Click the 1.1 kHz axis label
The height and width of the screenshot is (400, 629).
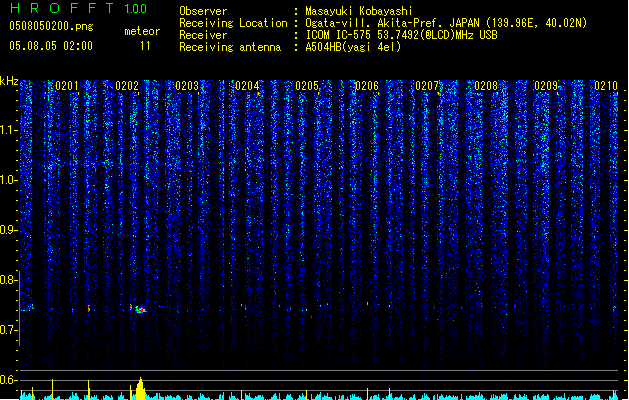click(9, 130)
